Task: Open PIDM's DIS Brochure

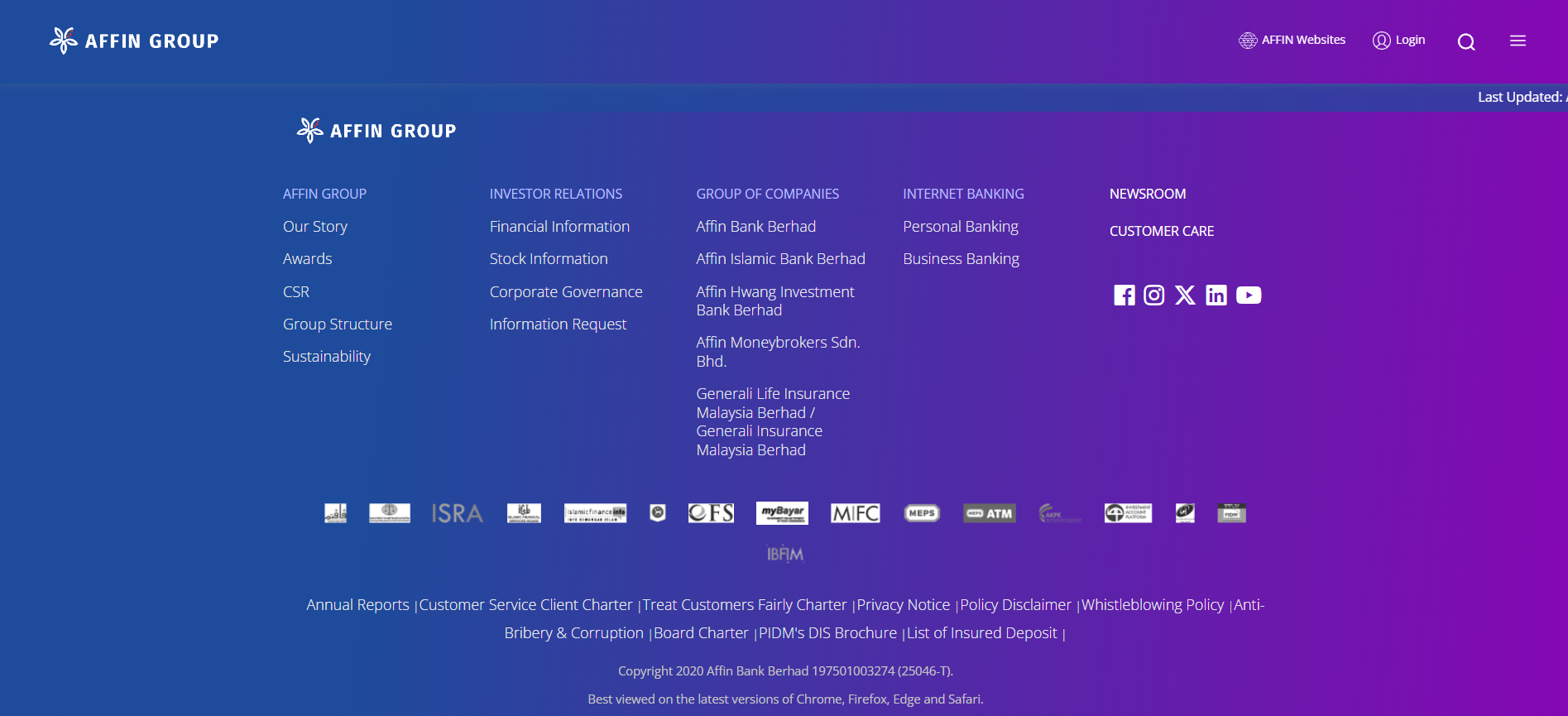Action: tap(827, 633)
